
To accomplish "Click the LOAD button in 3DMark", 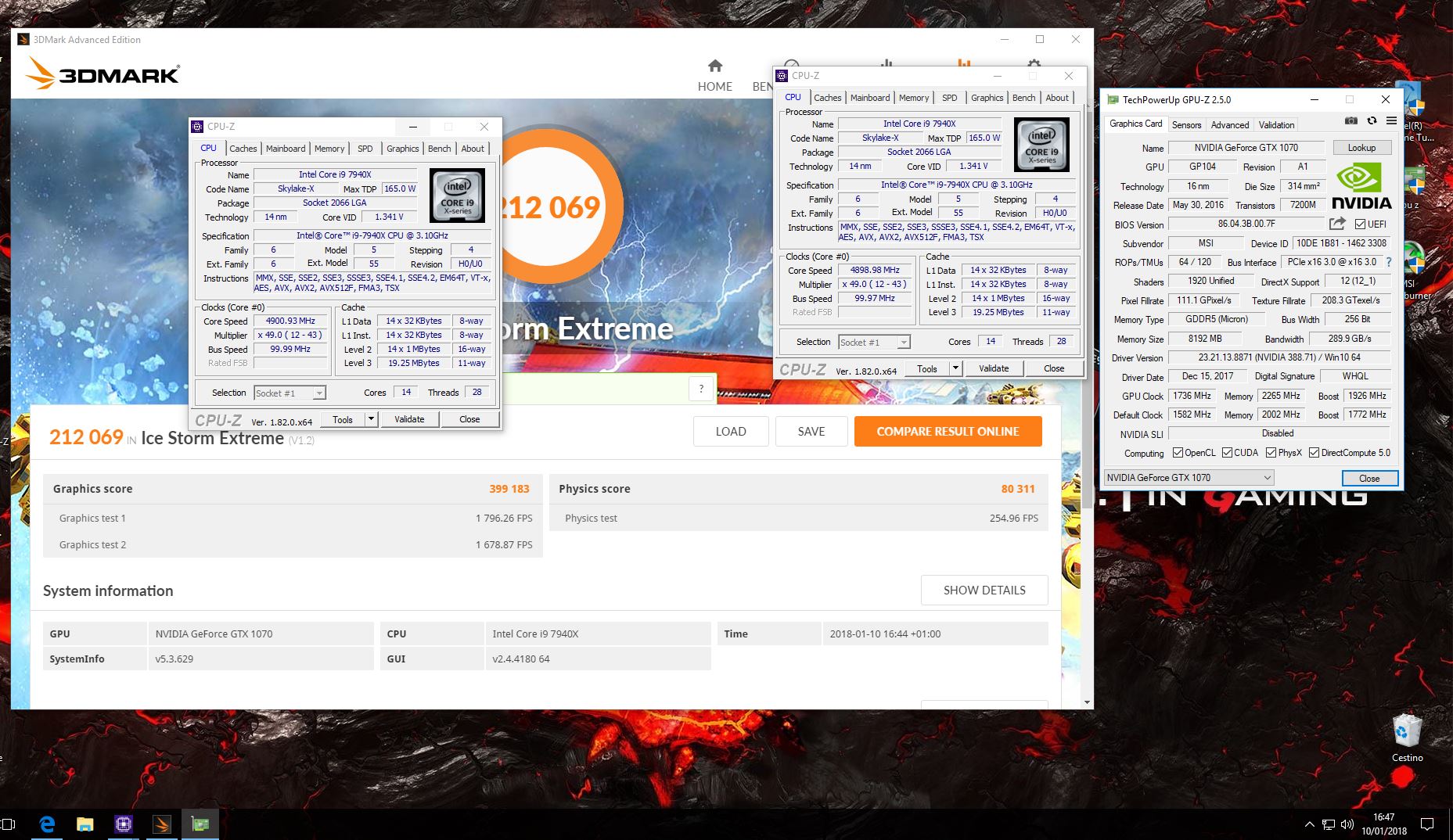I will click(731, 431).
